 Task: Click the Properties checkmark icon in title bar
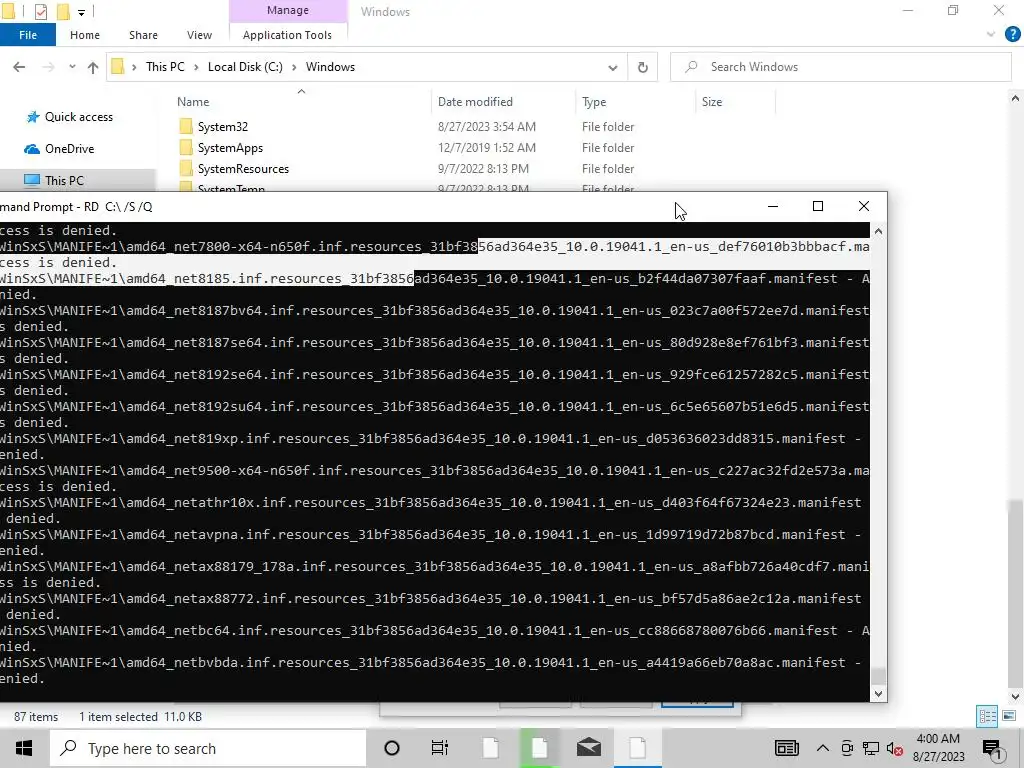[x=40, y=11]
